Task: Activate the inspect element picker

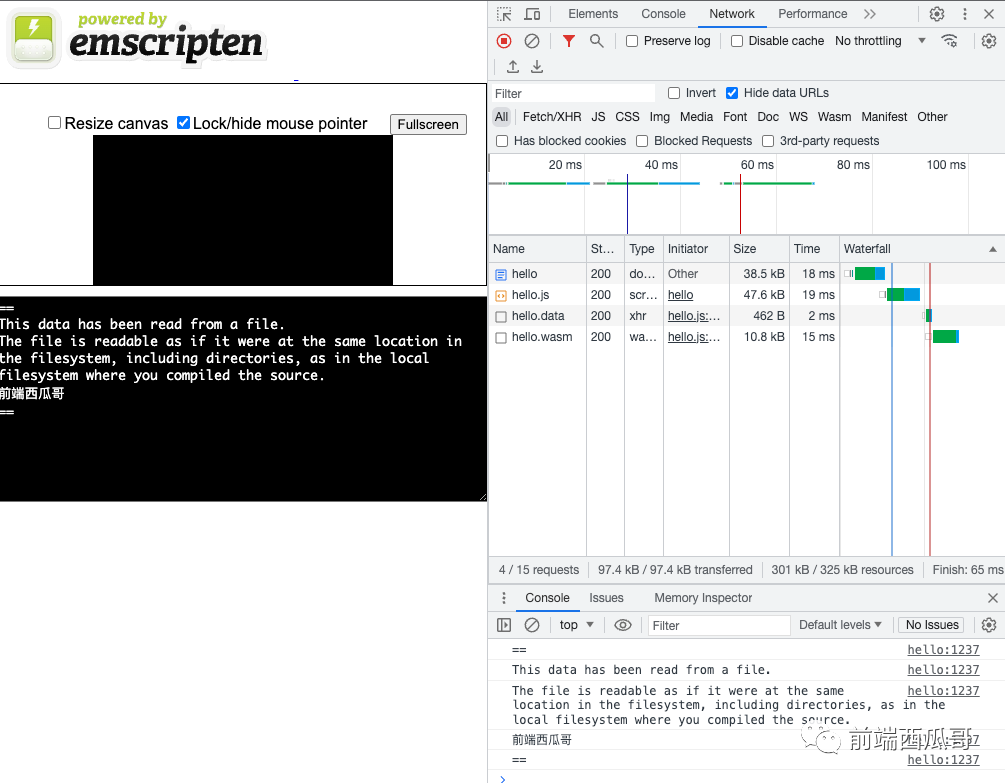Action: [x=504, y=14]
